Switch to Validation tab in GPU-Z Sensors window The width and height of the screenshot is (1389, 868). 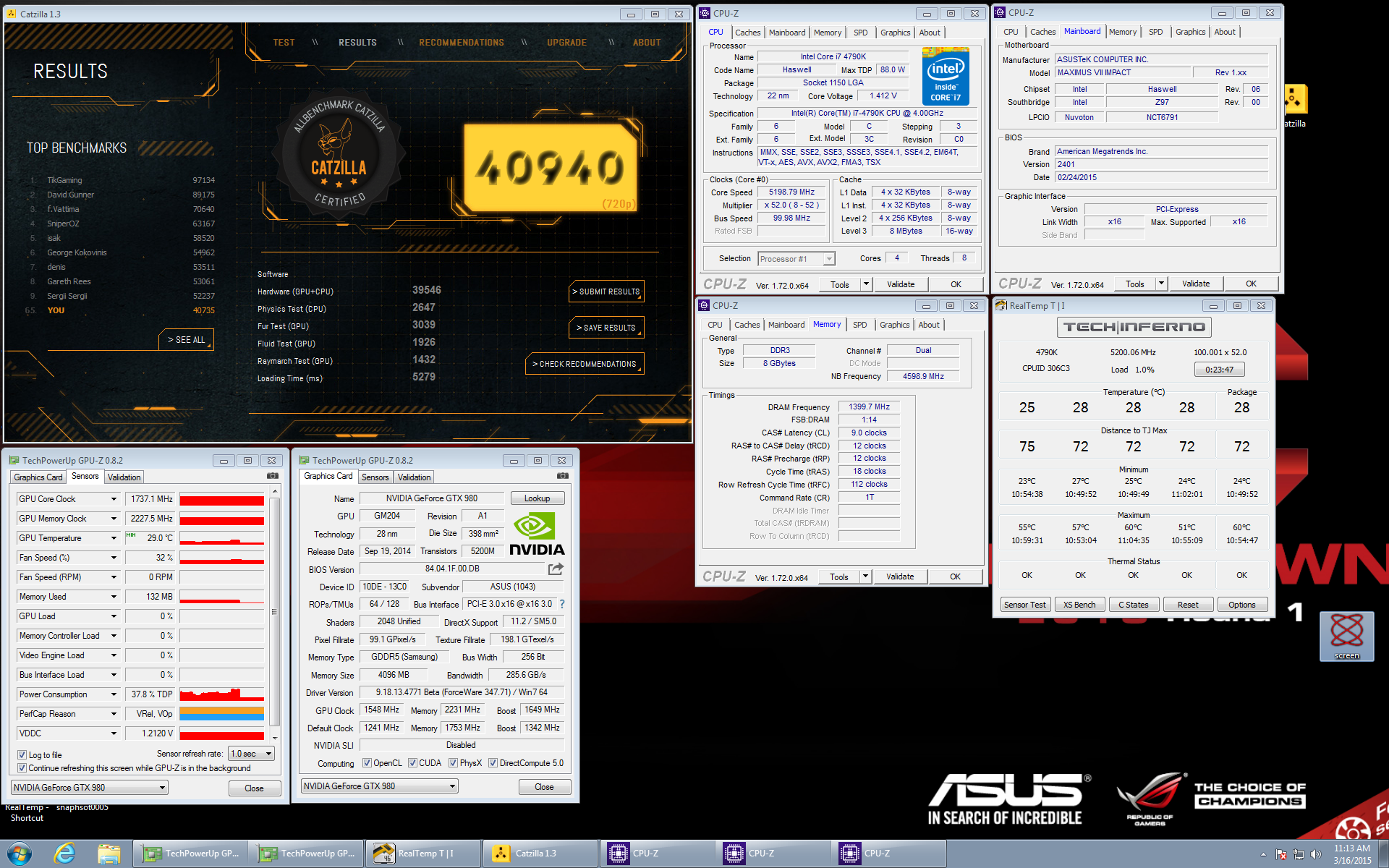click(124, 477)
